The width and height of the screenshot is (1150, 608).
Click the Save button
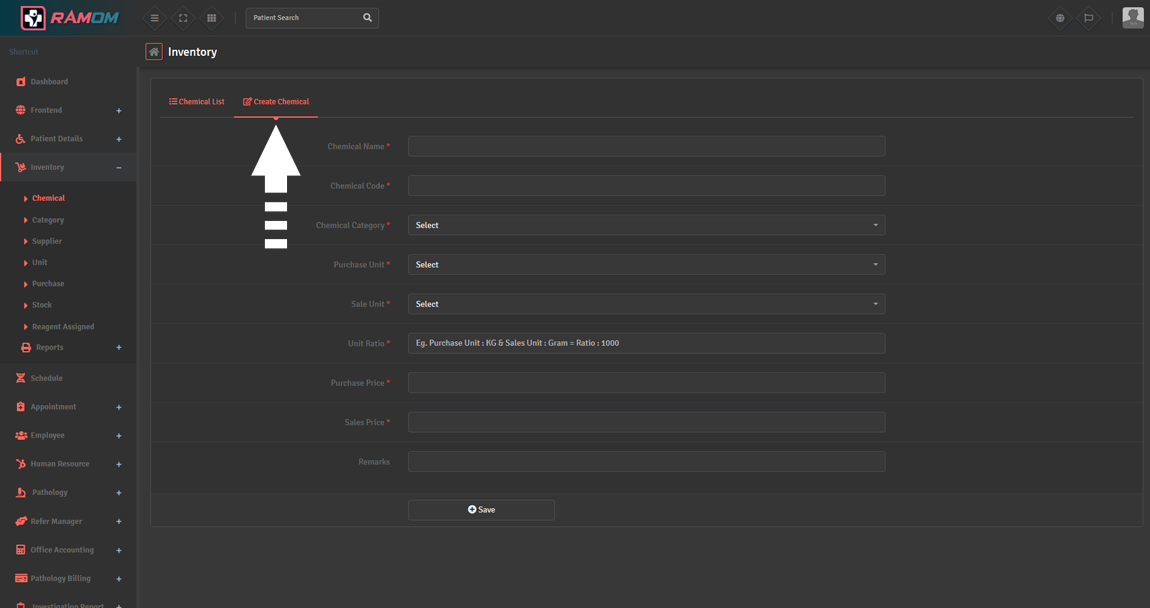click(481, 510)
